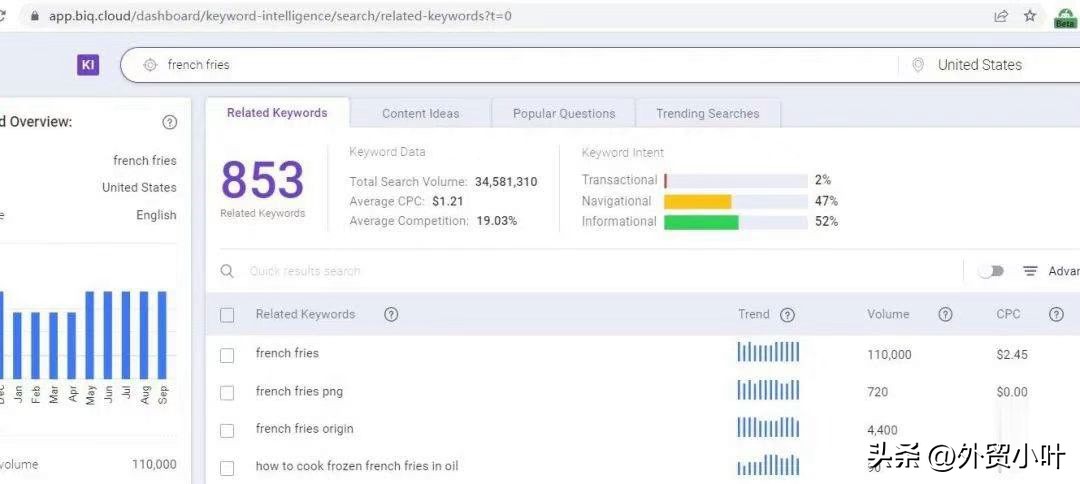
Task: Bookmark page with the star icon
Action: (1029, 16)
